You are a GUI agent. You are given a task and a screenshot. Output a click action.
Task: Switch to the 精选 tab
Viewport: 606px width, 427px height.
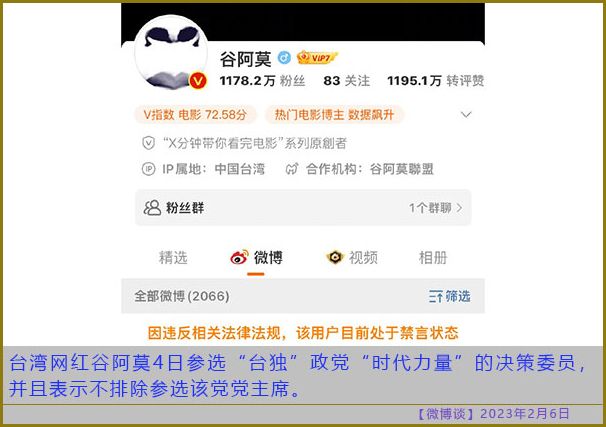coord(173,257)
